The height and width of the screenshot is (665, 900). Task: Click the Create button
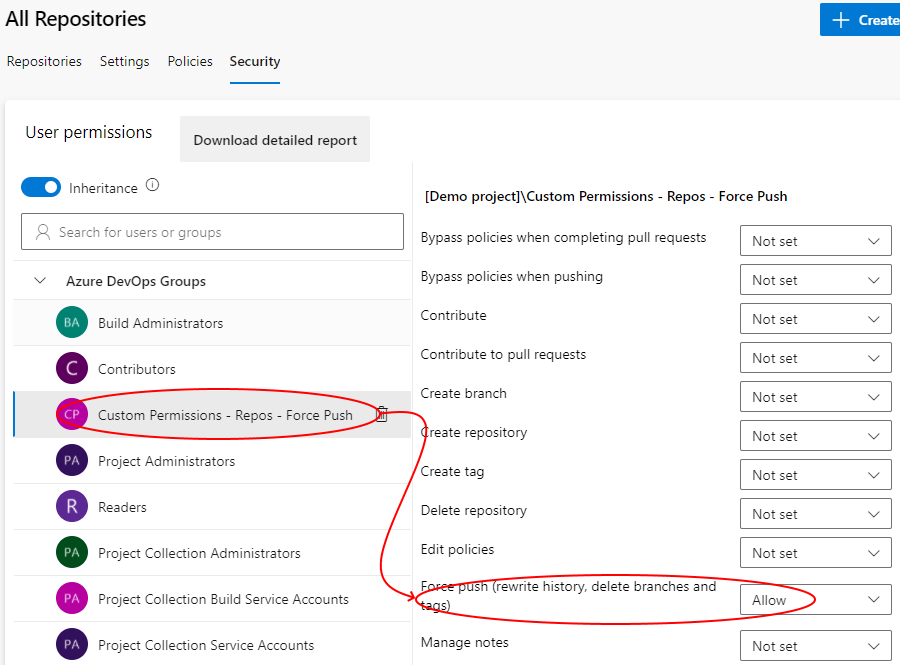pos(863,19)
